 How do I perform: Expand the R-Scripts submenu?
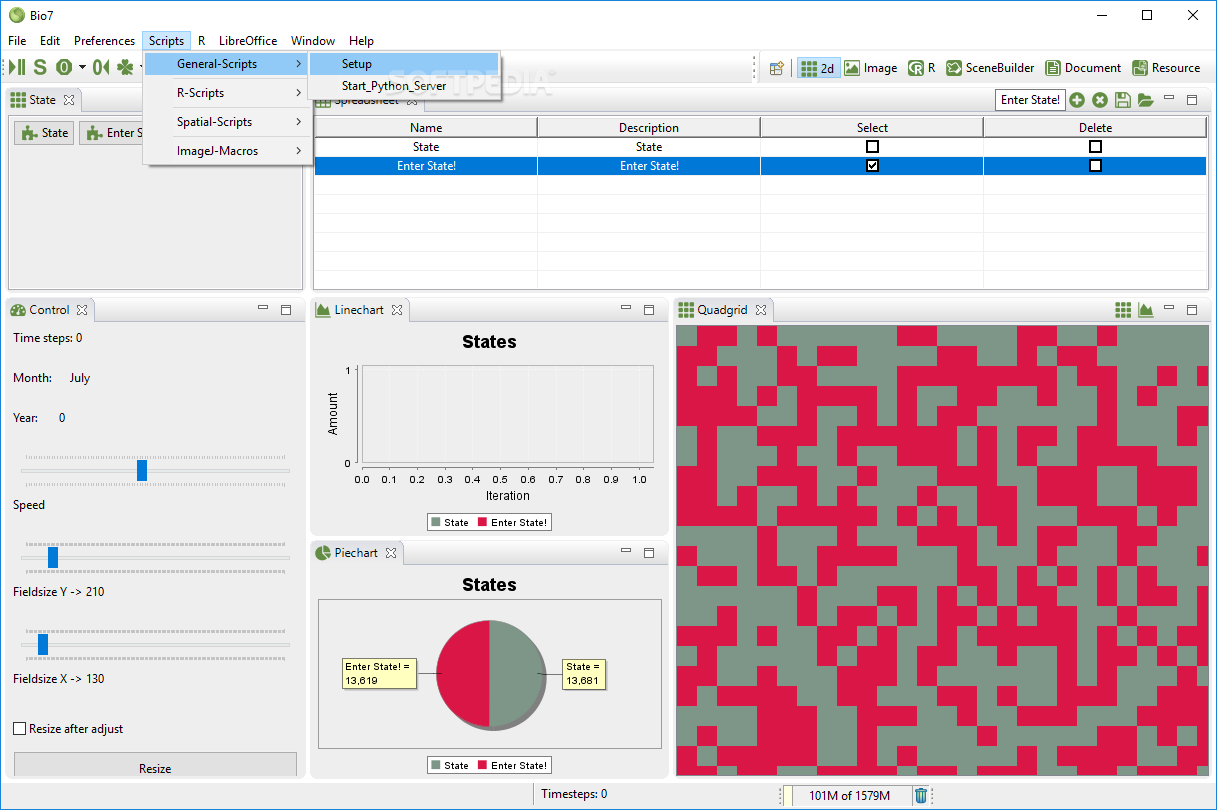(x=229, y=93)
